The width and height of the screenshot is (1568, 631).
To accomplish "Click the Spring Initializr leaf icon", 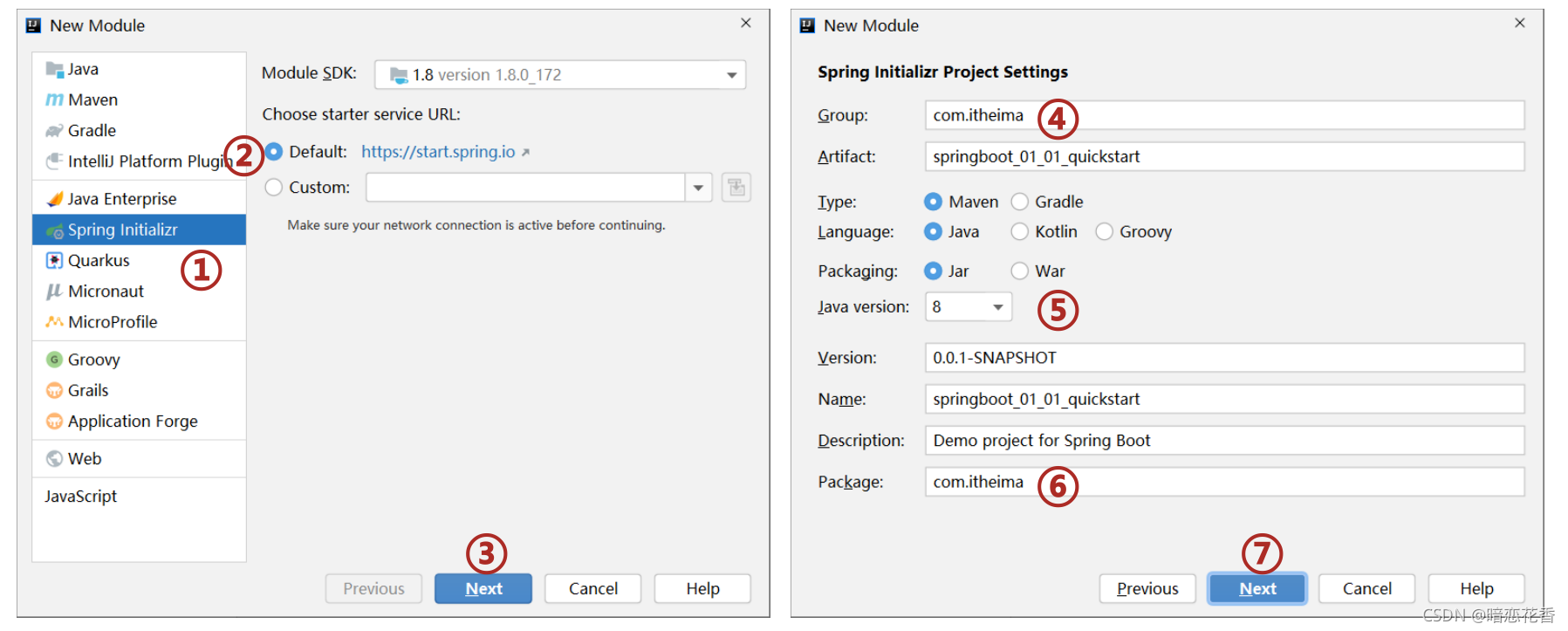I will coord(54,230).
